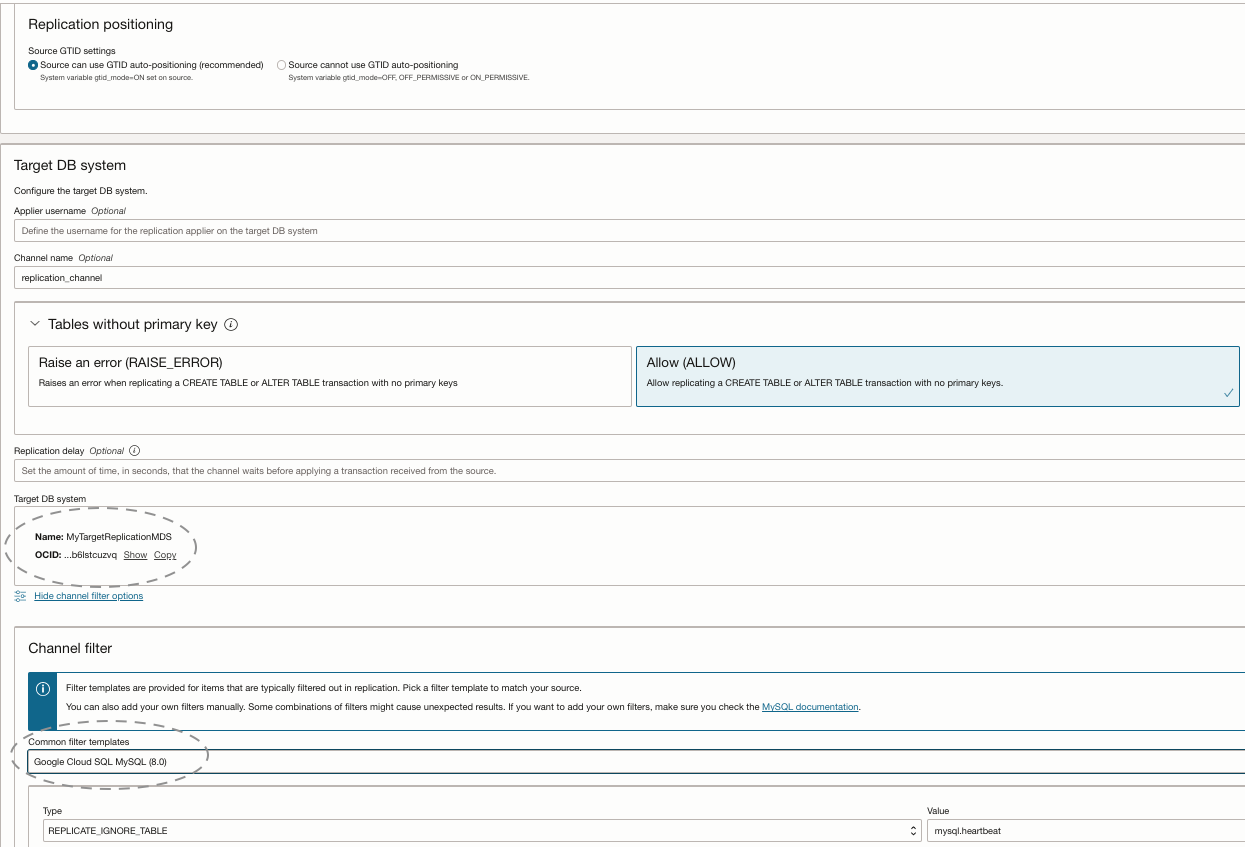Show the full target DB system OCID
Viewport: 1245px width, 847px height.
[135, 555]
